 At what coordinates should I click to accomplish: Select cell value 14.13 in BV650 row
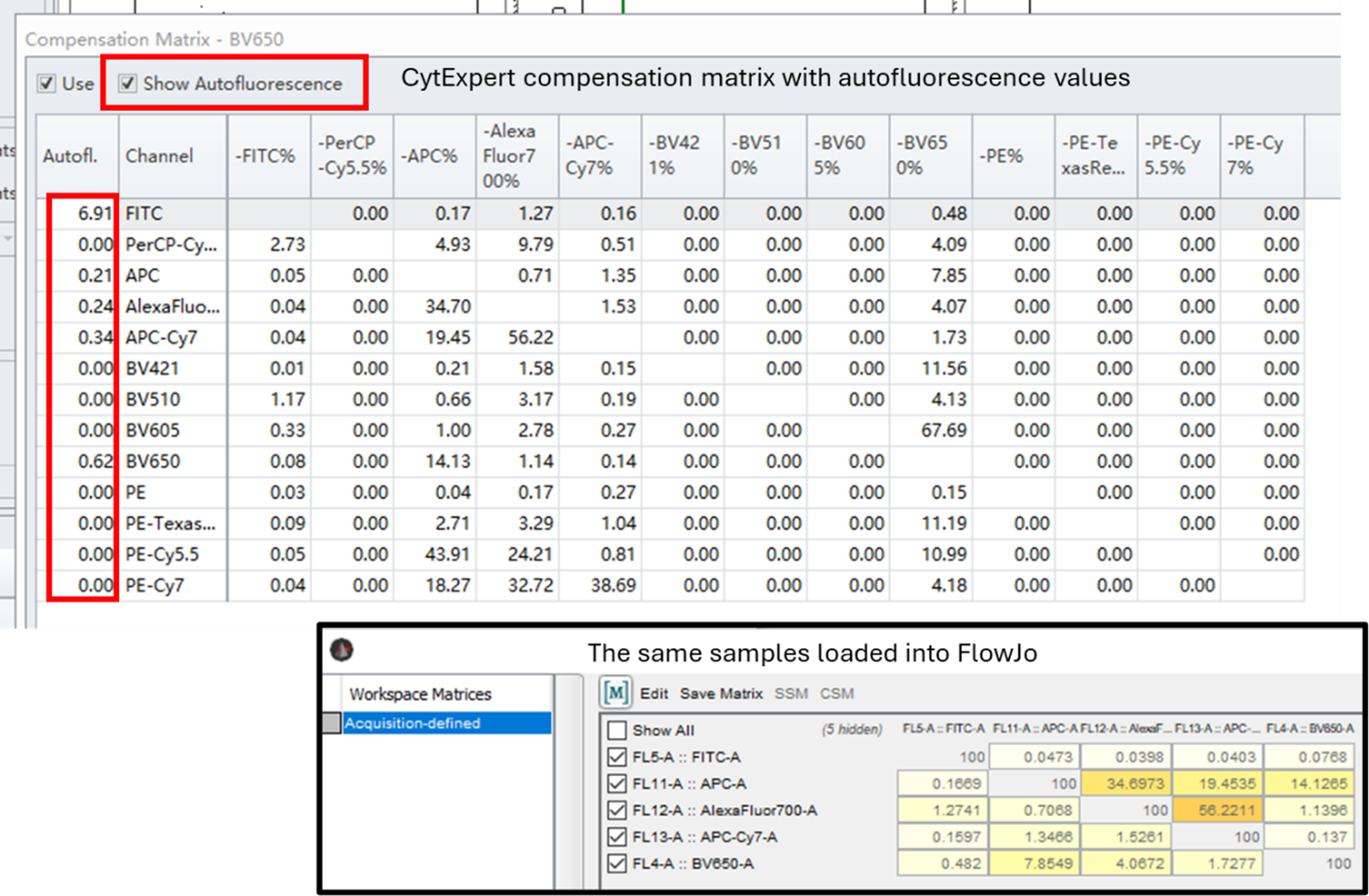click(448, 461)
